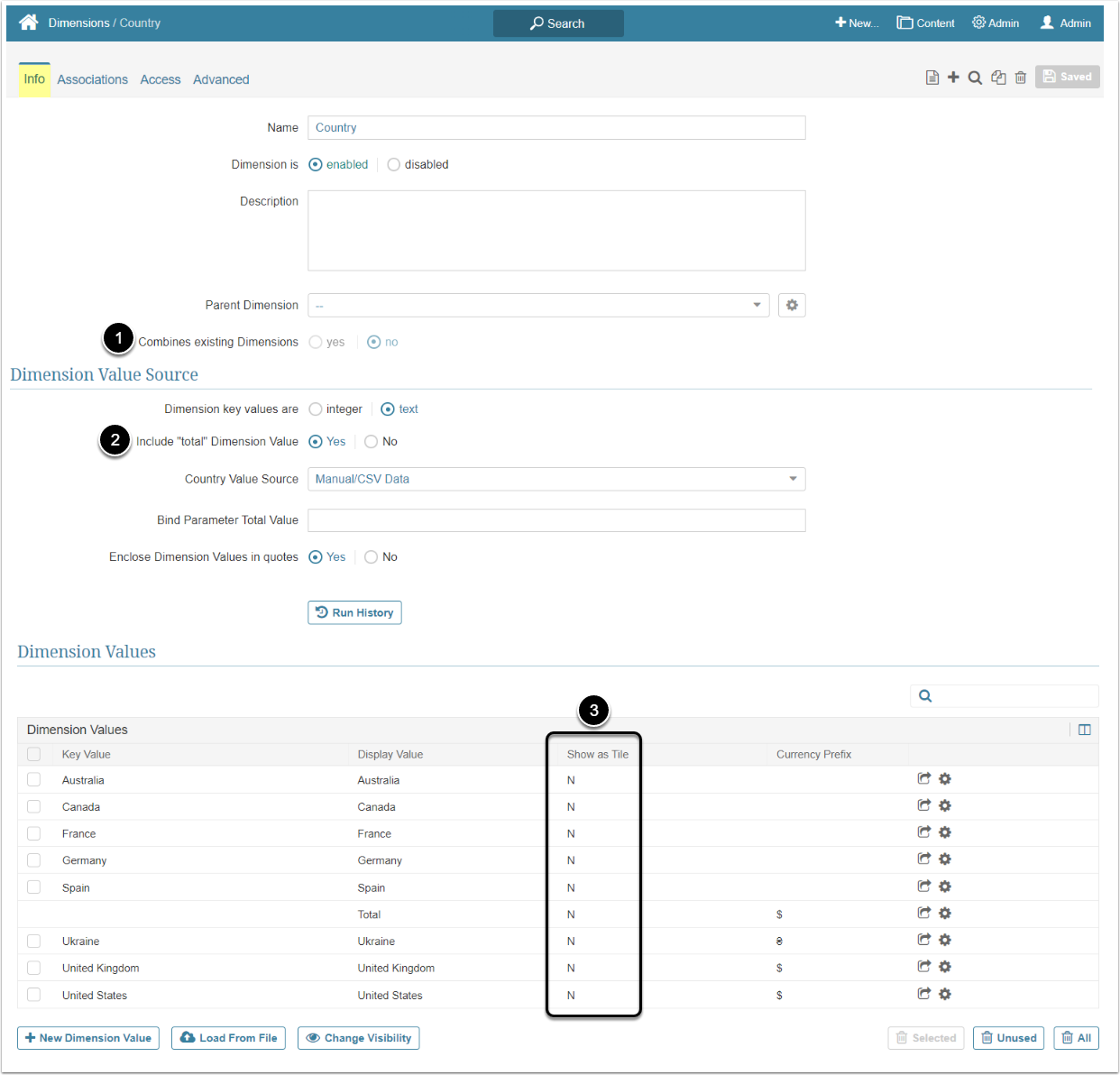Click the export icon for Spain row
Screen dimensions: 1120x1075
click(924, 886)
